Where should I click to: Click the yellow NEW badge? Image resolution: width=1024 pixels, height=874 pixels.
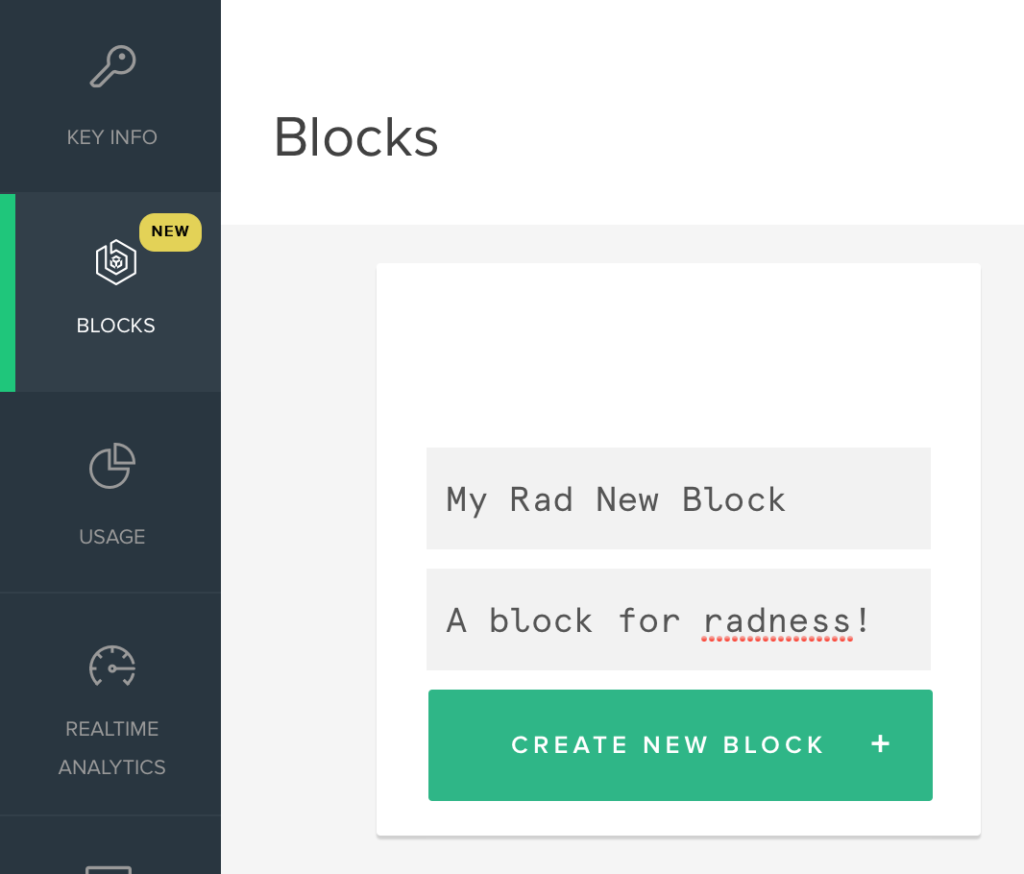coord(170,232)
